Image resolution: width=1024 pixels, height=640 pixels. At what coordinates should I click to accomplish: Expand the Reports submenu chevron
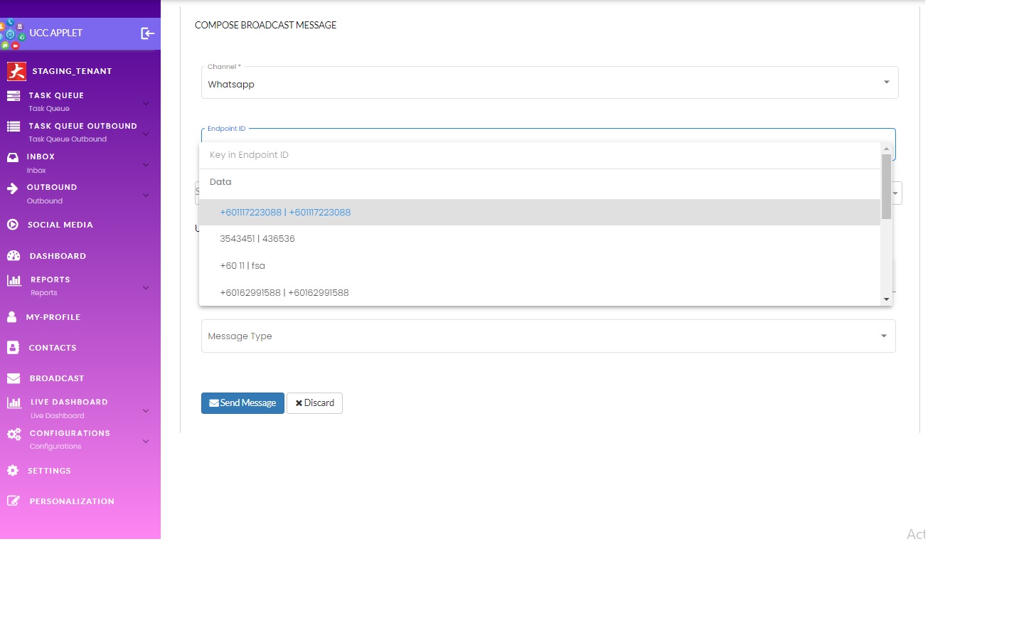click(x=146, y=287)
